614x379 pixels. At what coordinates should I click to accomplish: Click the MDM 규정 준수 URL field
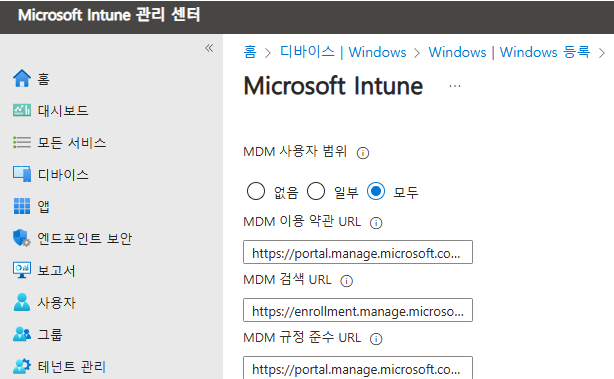pos(358,368)
